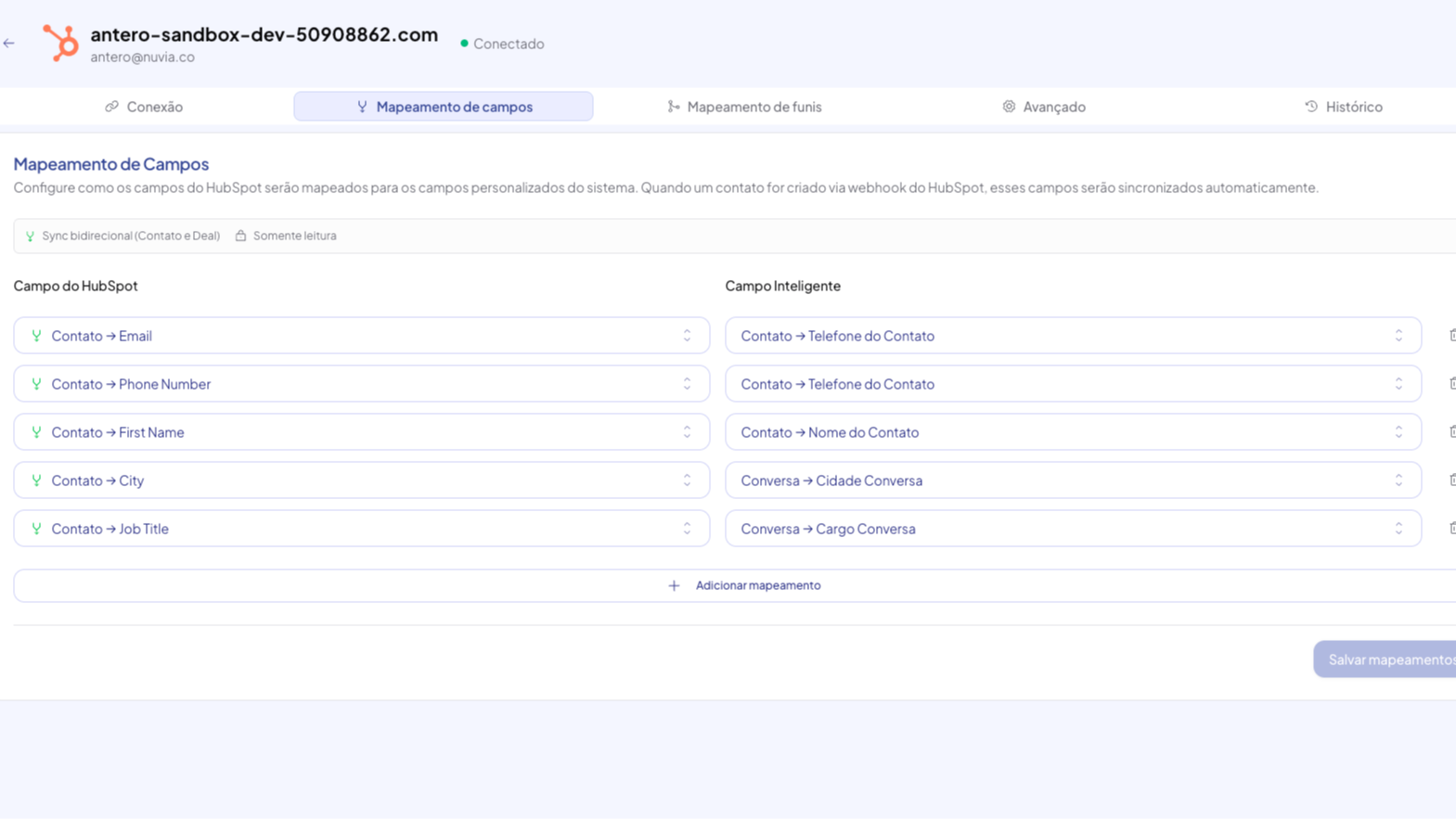This screenshot has width=1456, height=819.
Task: Expand the Conversa → Cargo Conversa dropdown
Action: pyautogui.click(x=1074, y=529)
